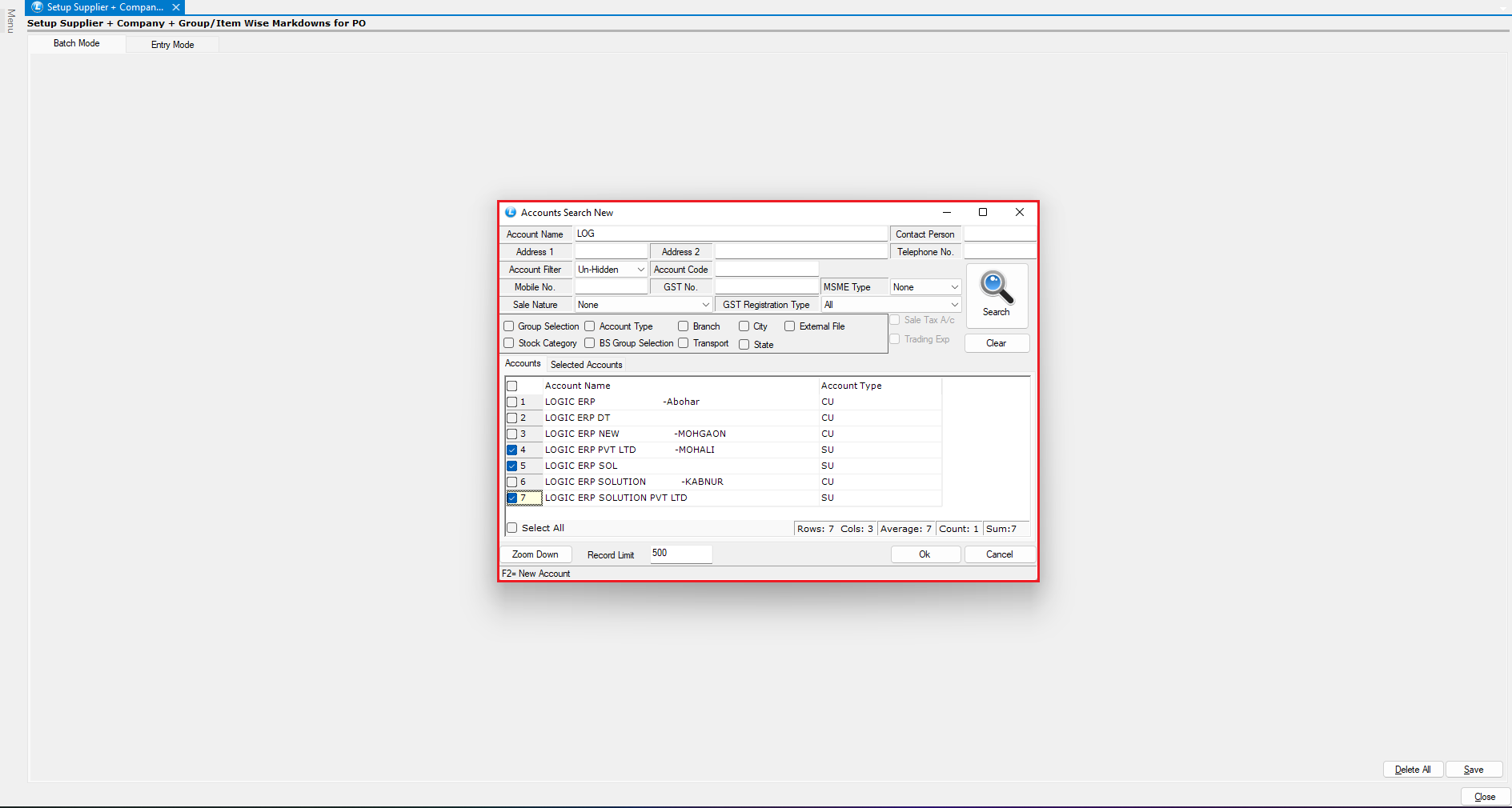Tick the Group Selection checkbox

pos(509,326)
